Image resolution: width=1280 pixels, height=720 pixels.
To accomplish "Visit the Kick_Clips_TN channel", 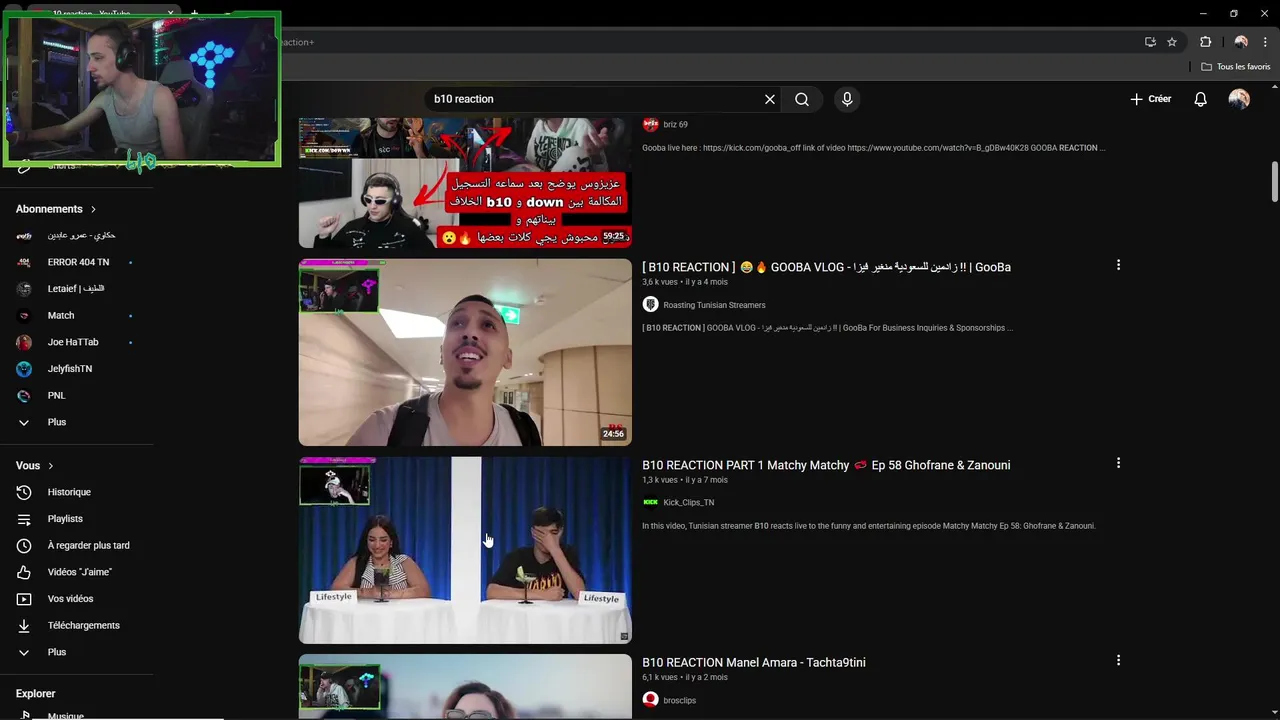I will tap(689, 503).
